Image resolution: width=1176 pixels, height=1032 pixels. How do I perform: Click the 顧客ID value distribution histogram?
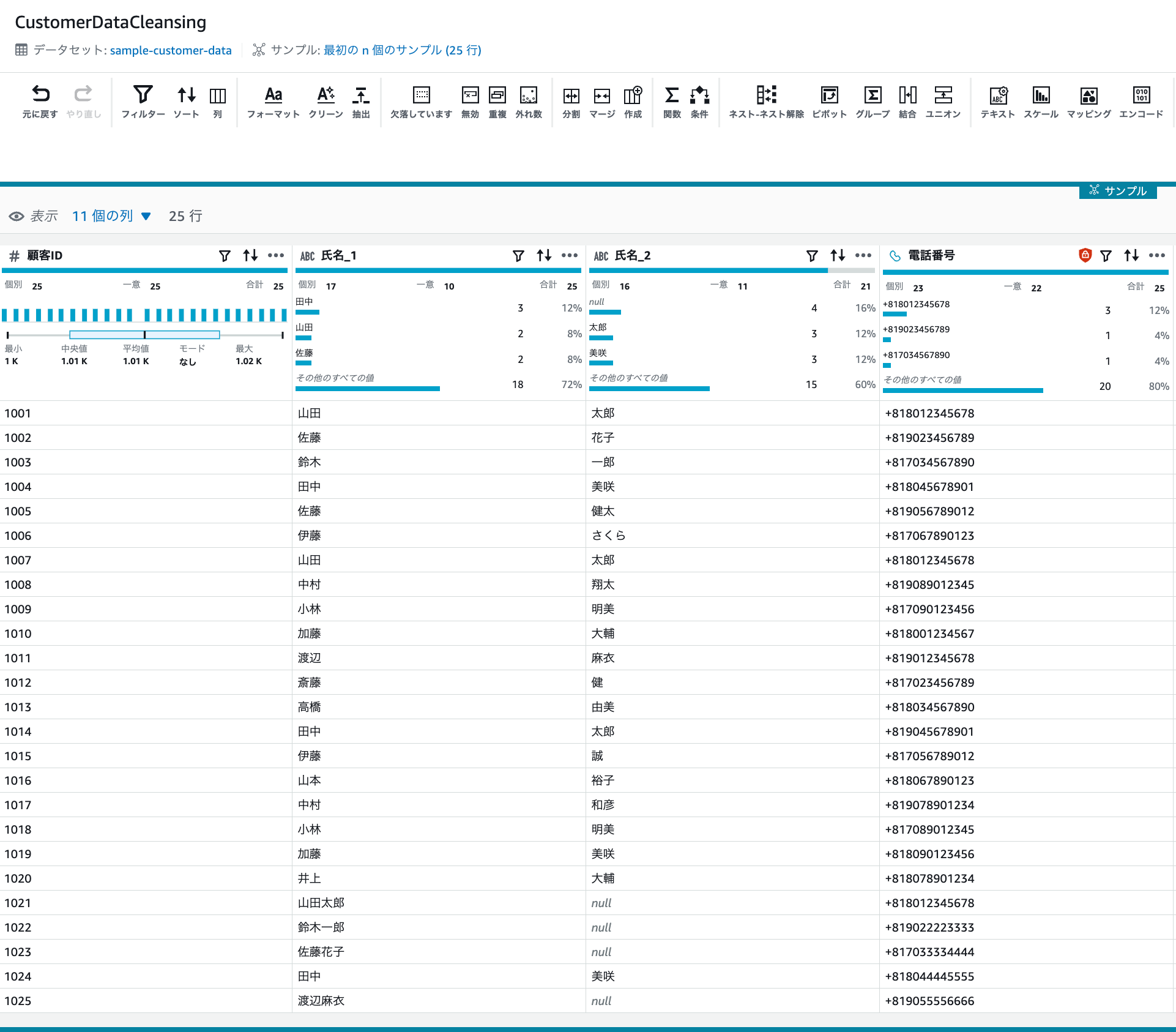144,315
